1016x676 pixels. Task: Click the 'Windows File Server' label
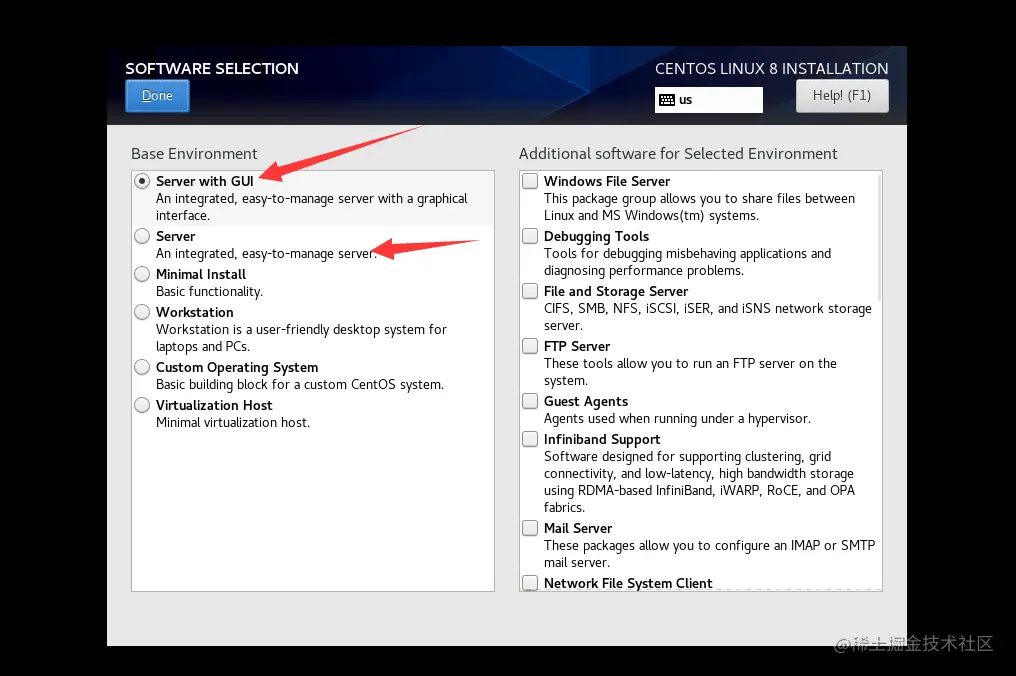click(x=607, y=181)
